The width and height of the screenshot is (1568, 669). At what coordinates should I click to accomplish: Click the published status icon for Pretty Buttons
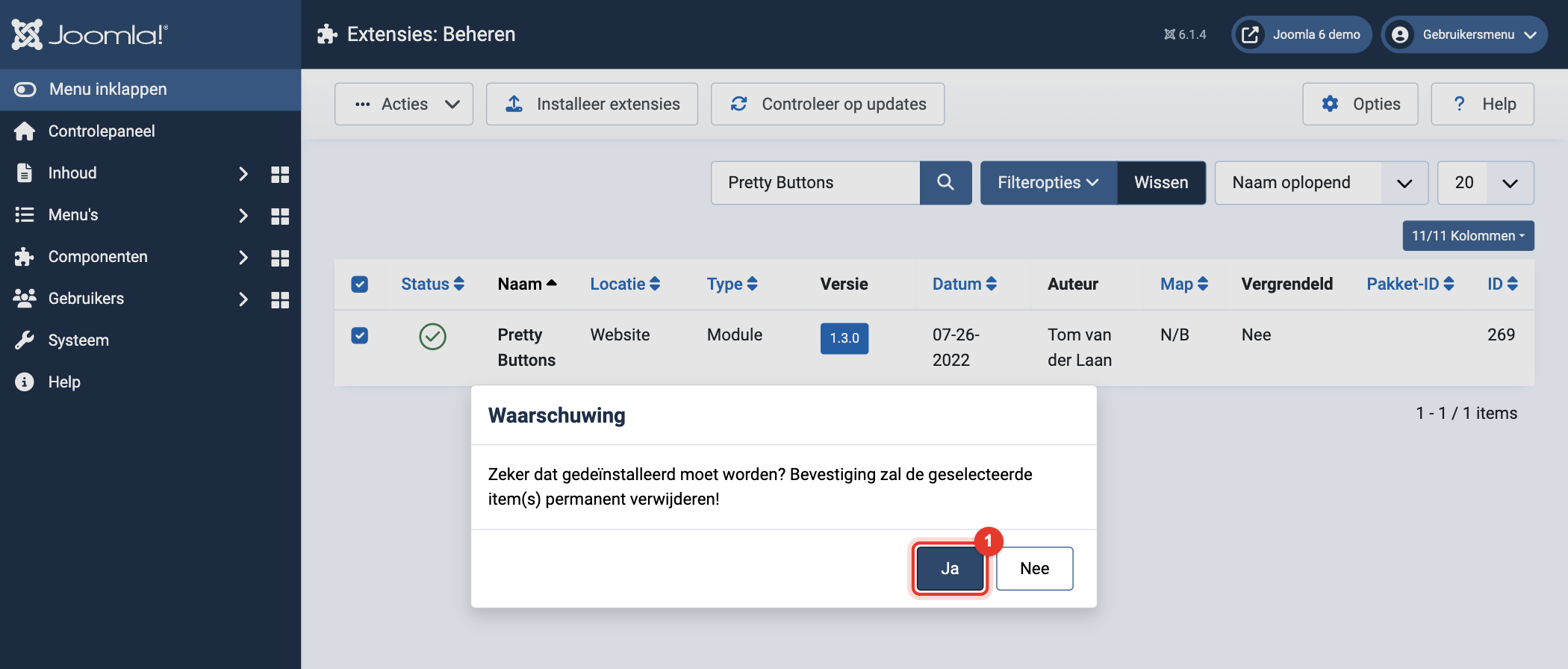[432, 336]
